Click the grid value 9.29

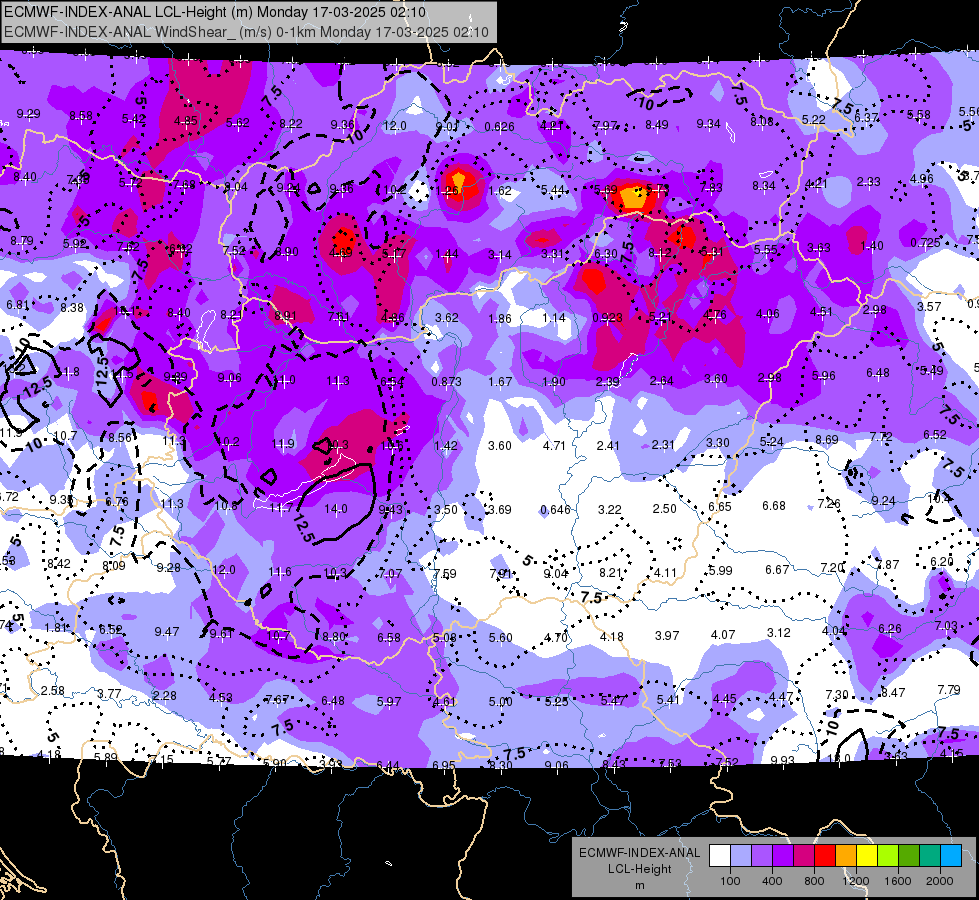[29, 114]
